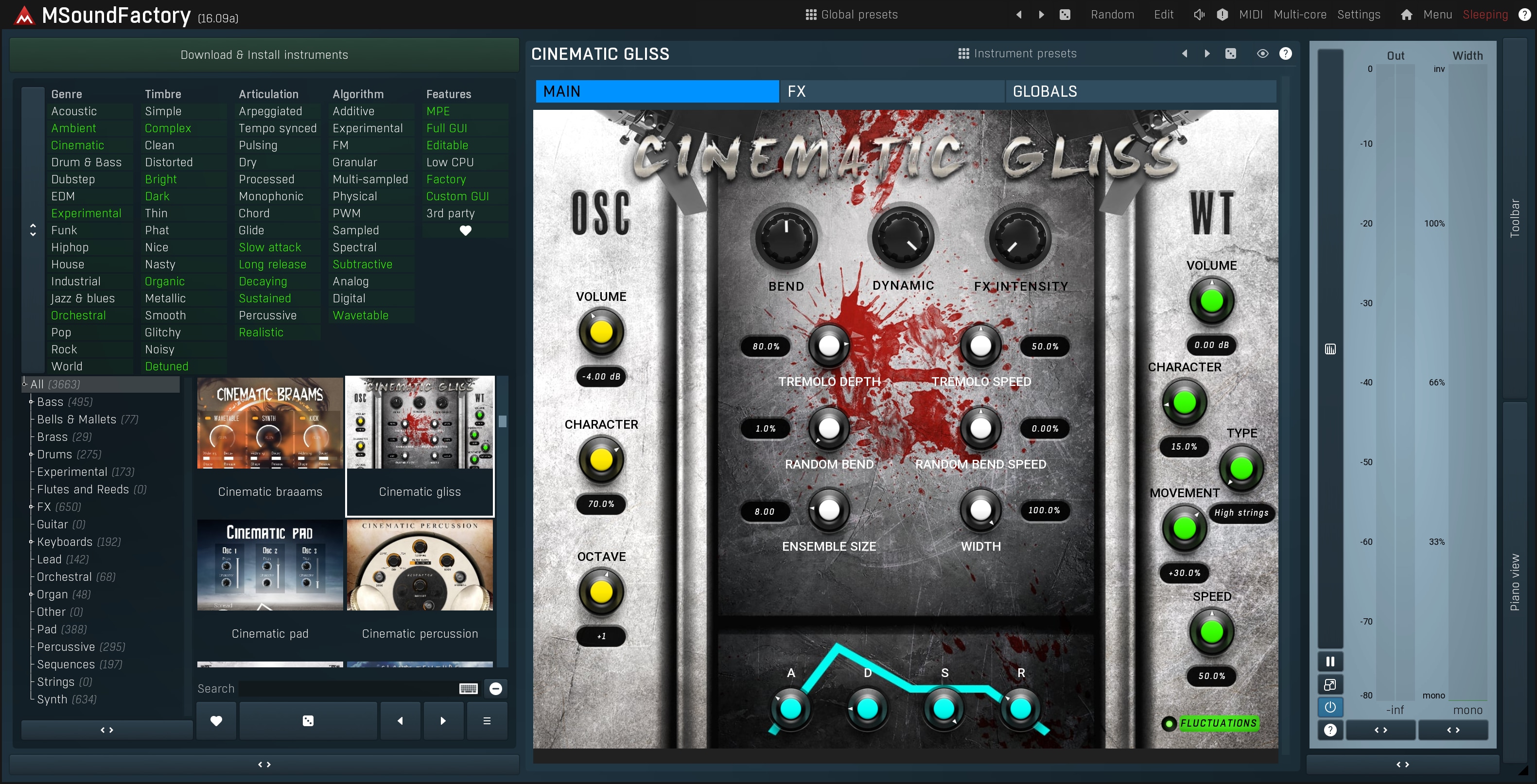This screenshot has height=784, width=1537.
Task: Open the Global presets grid
Action: coord(851,14)
